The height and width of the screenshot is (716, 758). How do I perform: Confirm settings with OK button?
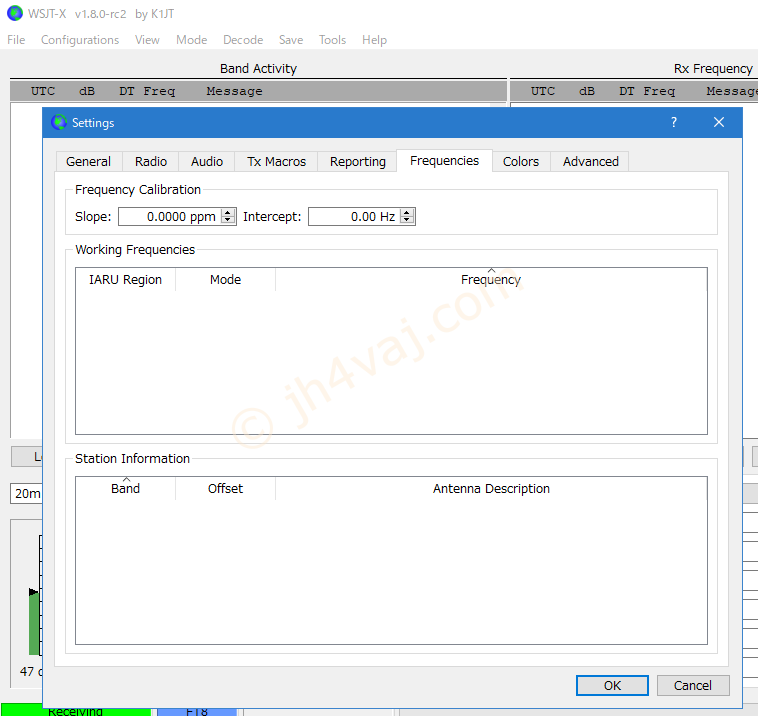click(612, 686)
